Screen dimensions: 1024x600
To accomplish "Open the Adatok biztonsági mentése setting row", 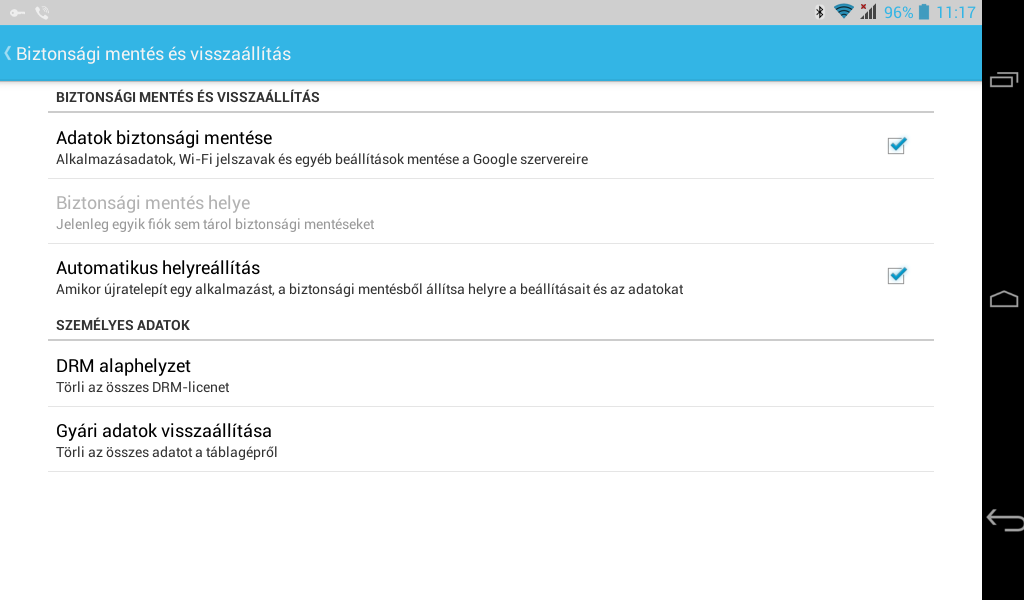I will coord(490,146).
